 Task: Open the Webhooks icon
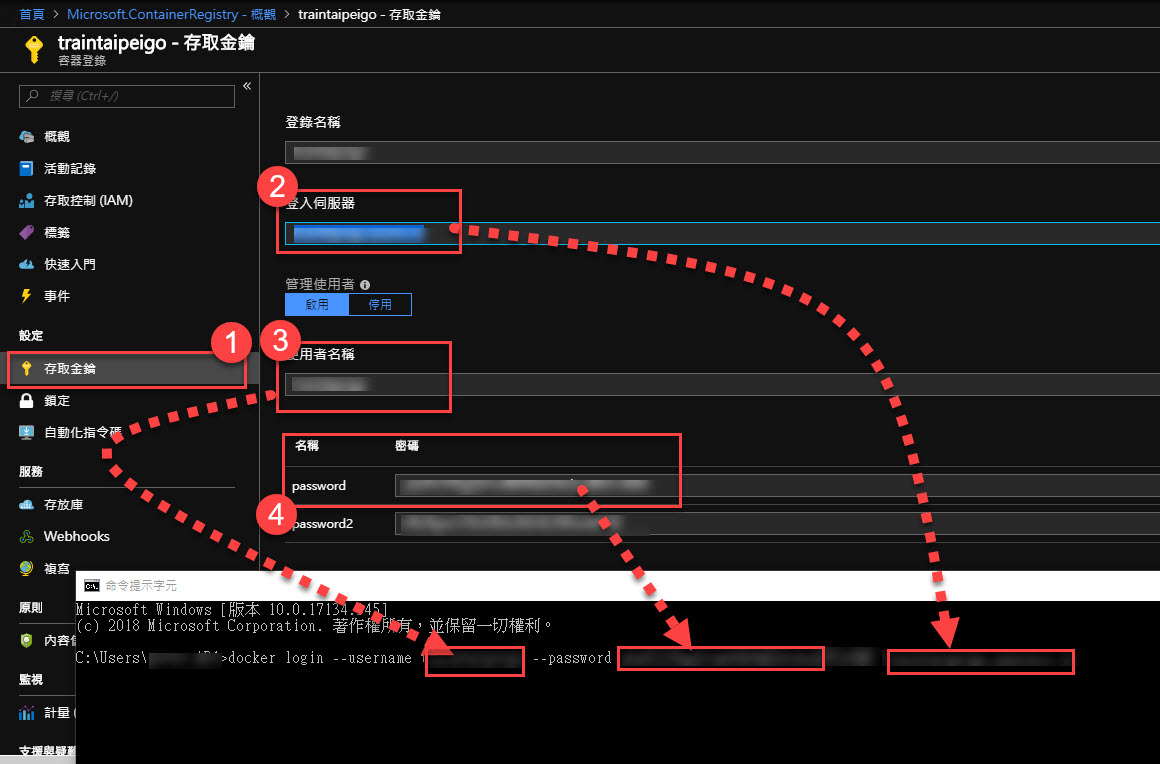(27, 536)
